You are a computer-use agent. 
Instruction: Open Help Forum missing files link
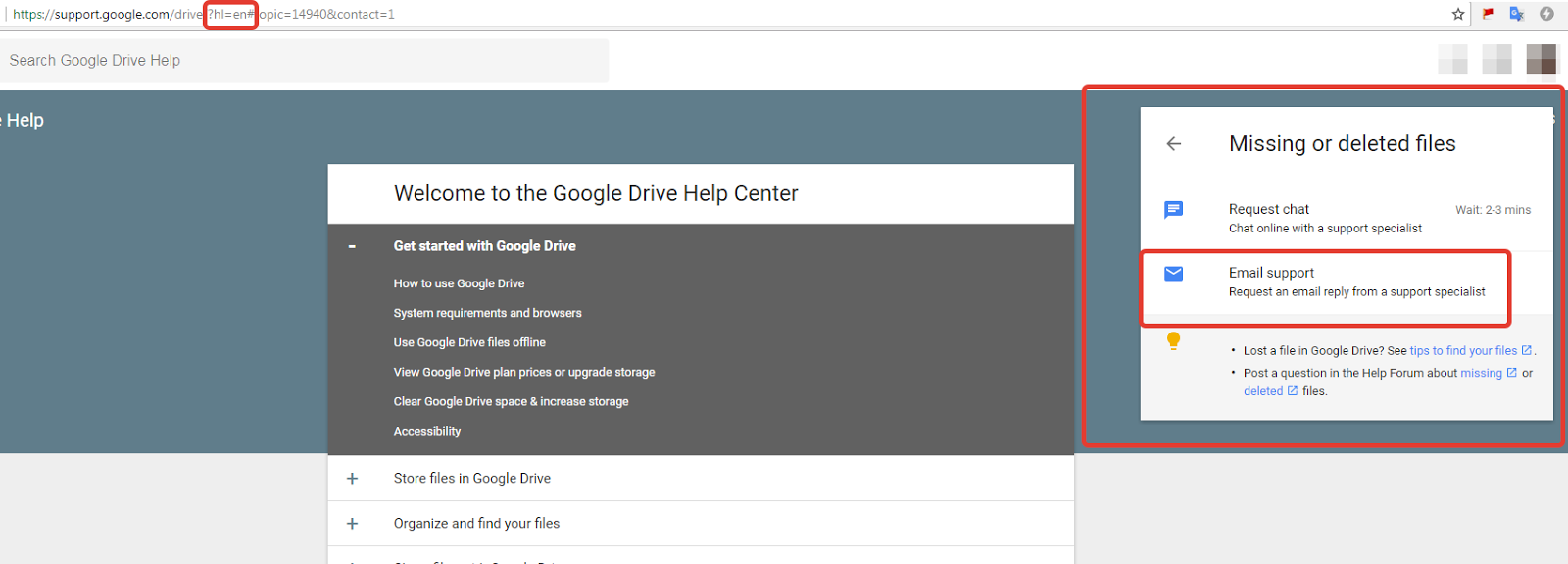[1481, 373]
